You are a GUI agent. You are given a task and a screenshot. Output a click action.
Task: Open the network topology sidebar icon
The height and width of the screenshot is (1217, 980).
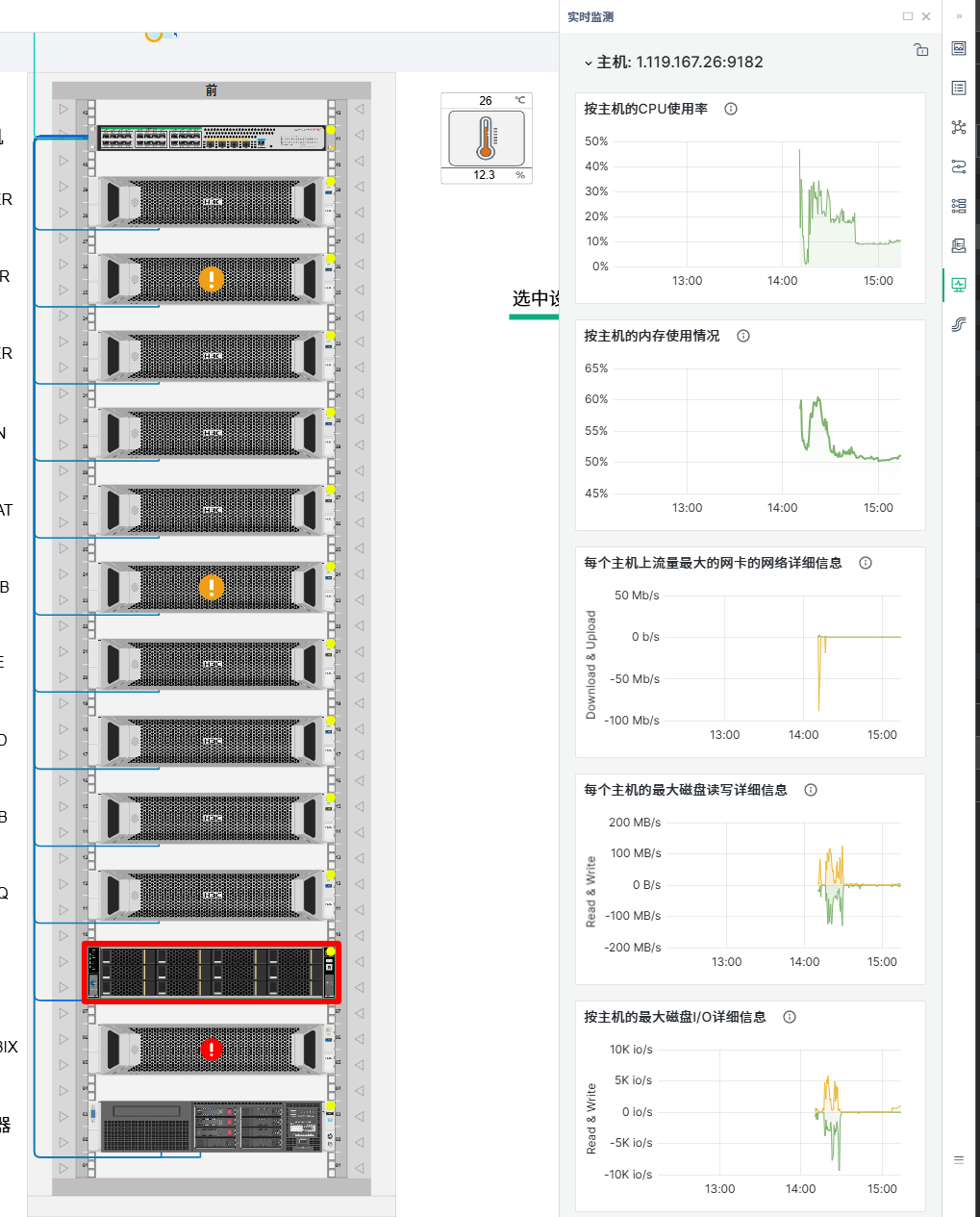pyautogui.click(x=959, y=127)
